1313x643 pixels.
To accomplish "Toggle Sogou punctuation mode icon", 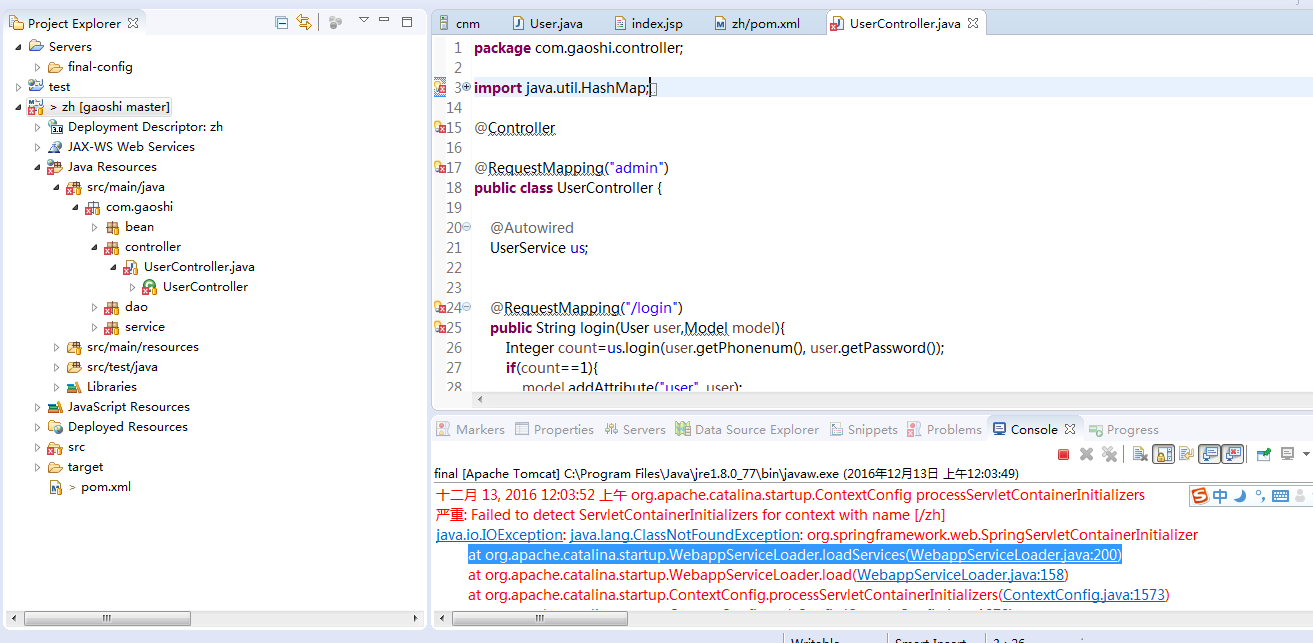I will [x=1260, y=494].
